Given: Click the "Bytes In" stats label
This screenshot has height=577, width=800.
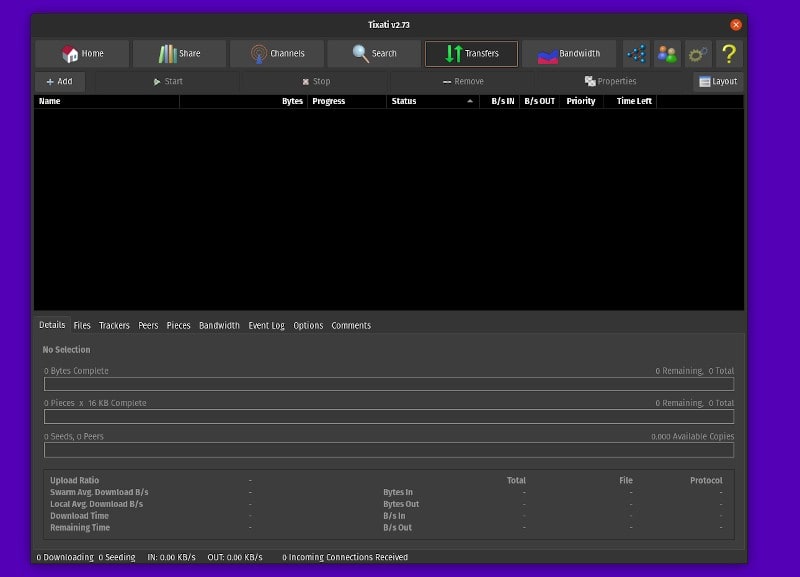Looking at the screenshot, I should point(398,492).
